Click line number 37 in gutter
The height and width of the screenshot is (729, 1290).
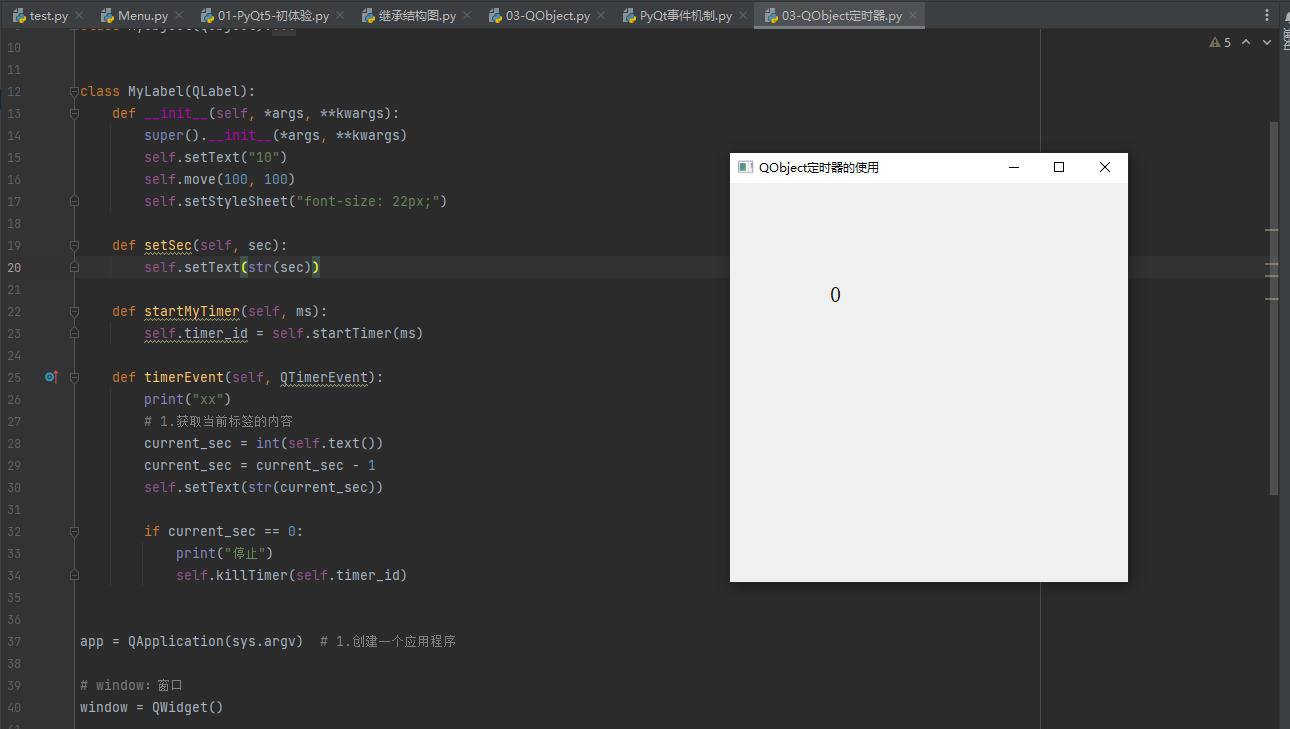(14, 642)
